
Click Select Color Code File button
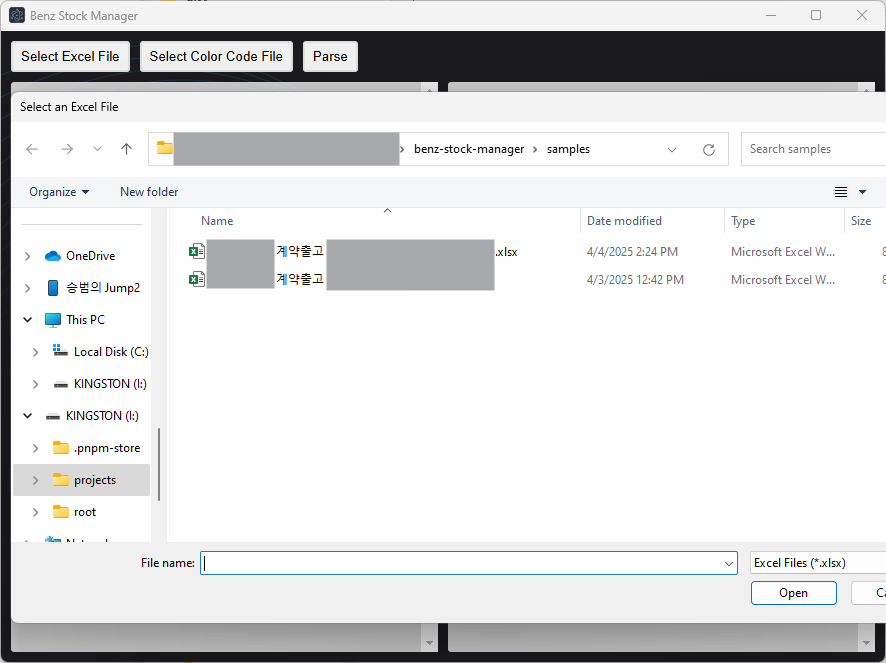coord(216,57)
